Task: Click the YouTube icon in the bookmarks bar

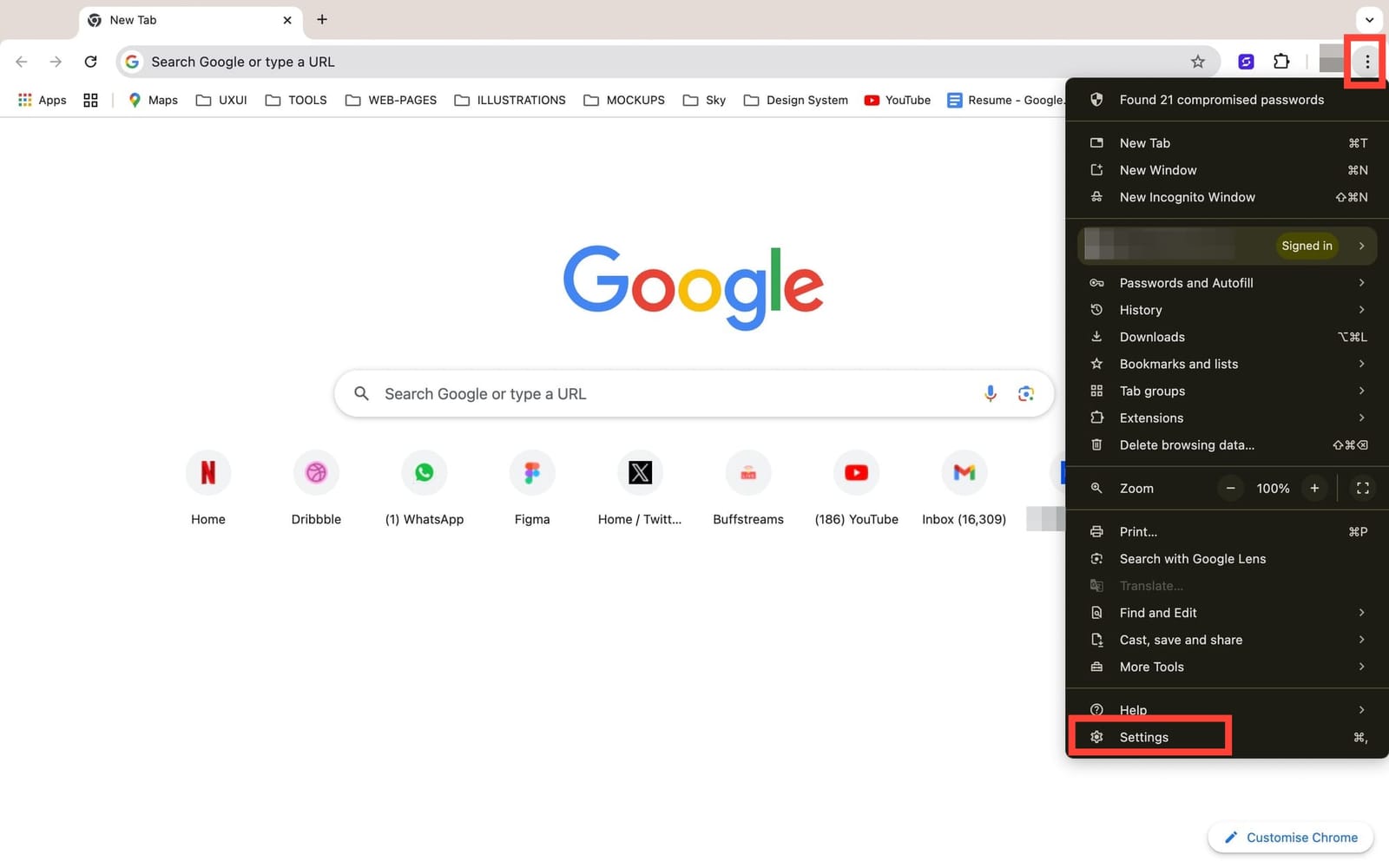Action: [871, 100]
